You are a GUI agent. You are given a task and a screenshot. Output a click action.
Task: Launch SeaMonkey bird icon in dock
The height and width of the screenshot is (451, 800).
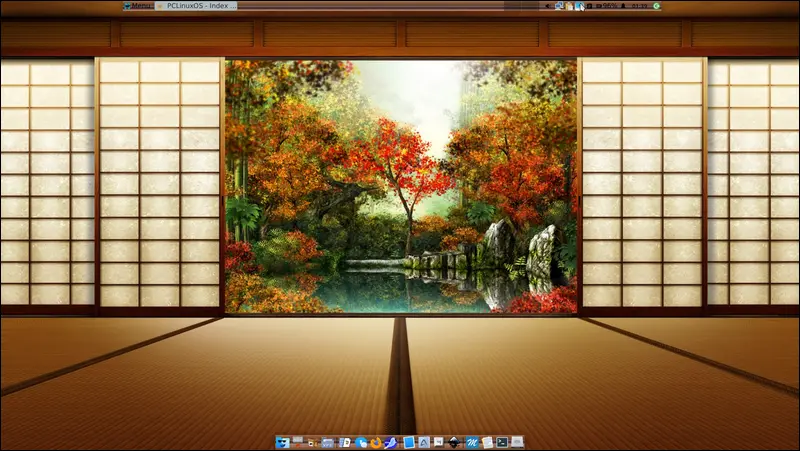tap(391, 443)
